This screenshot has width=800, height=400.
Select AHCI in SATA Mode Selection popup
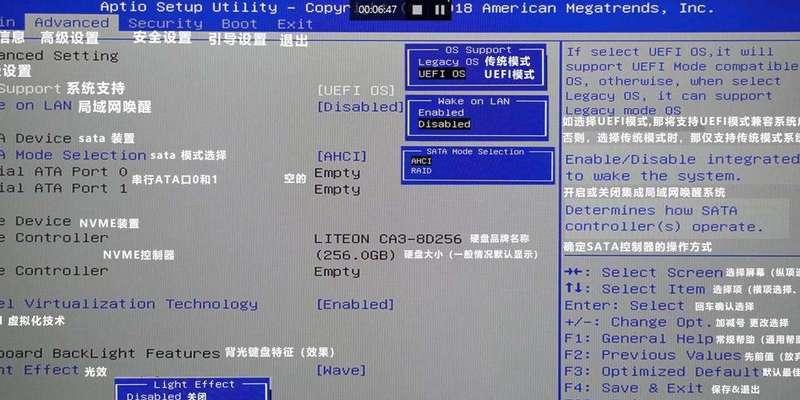coord(422,161)
